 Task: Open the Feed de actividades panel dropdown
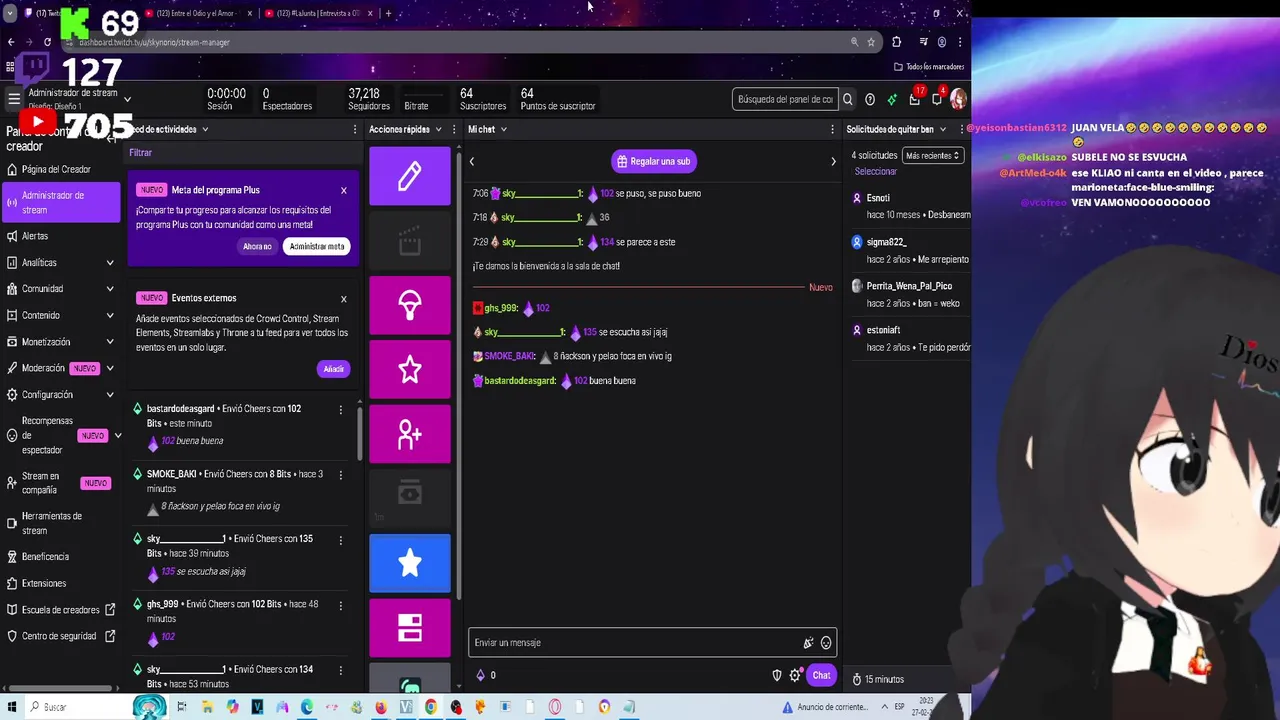point(205,129)
